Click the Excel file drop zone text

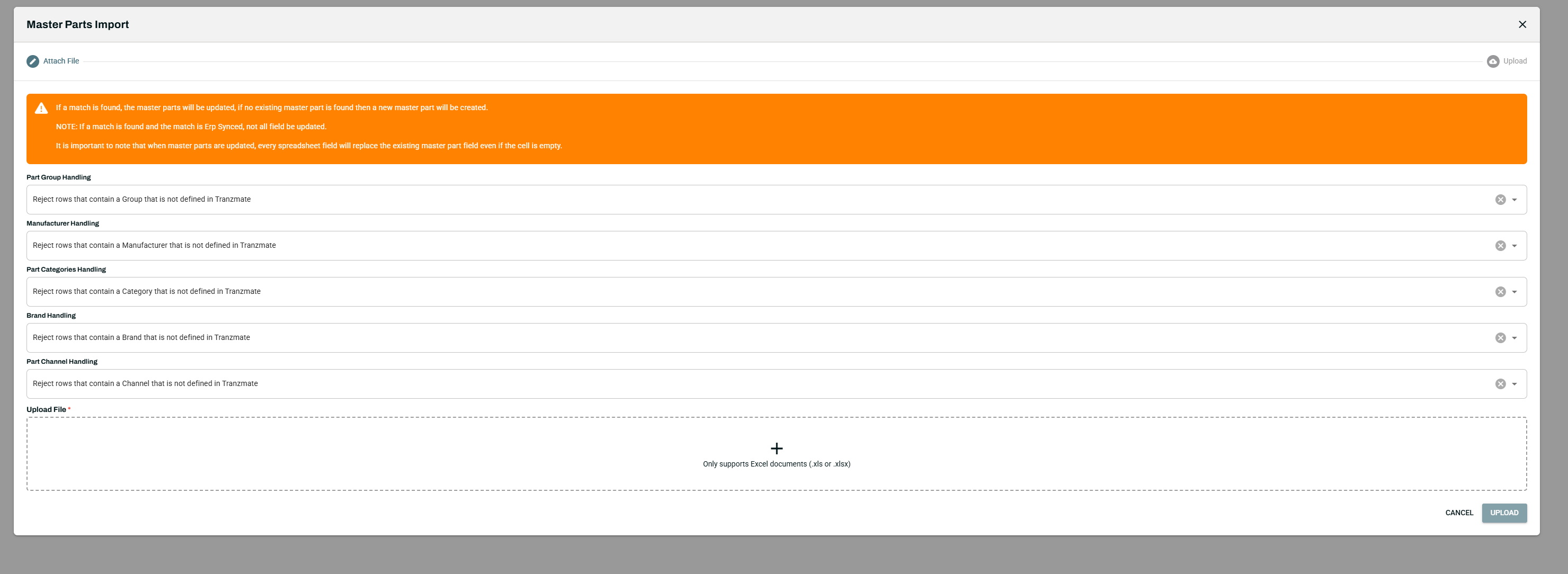[x=776, y=464]
